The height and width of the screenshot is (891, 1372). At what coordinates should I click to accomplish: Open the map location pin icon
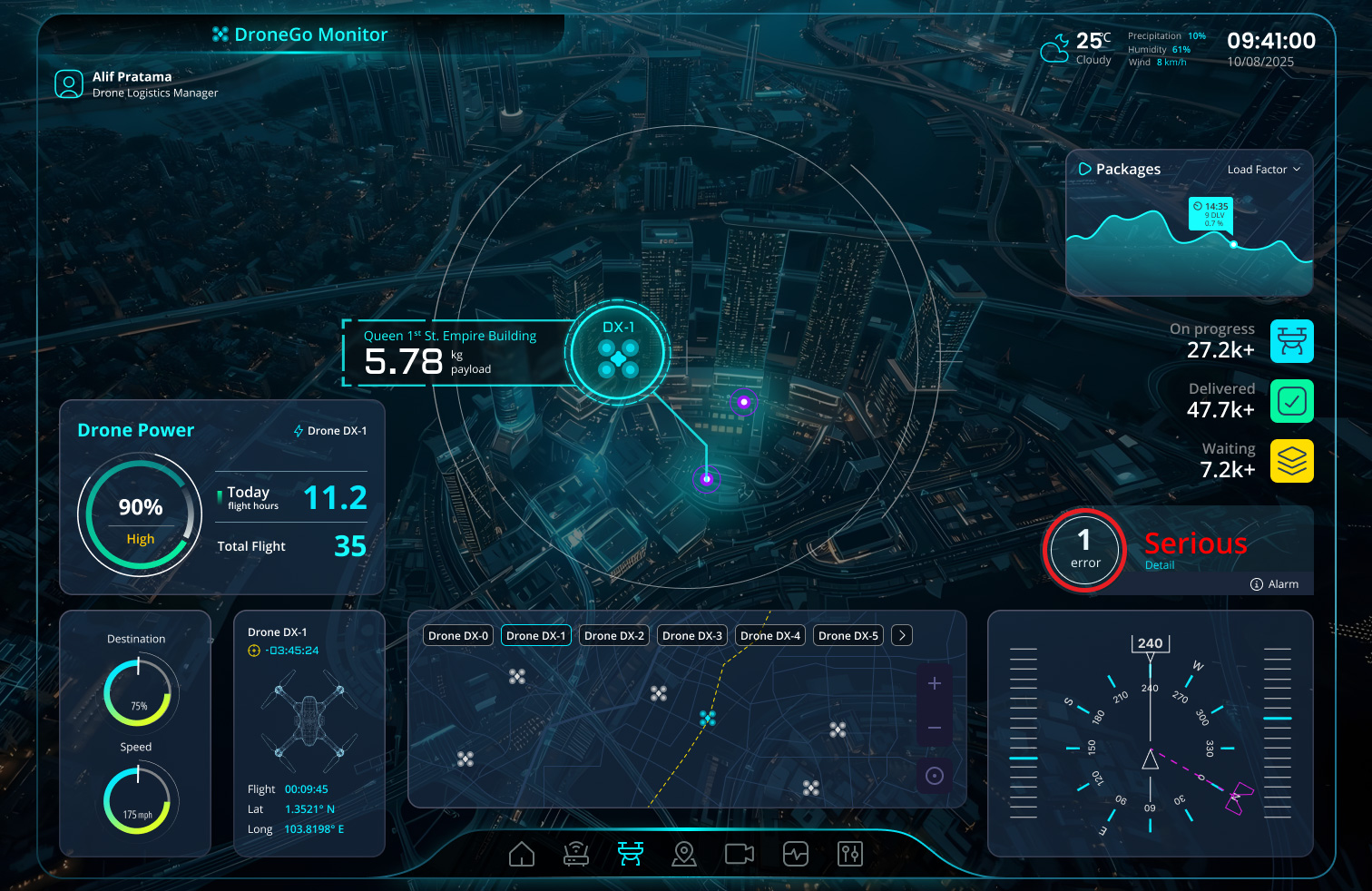[684, 854]
